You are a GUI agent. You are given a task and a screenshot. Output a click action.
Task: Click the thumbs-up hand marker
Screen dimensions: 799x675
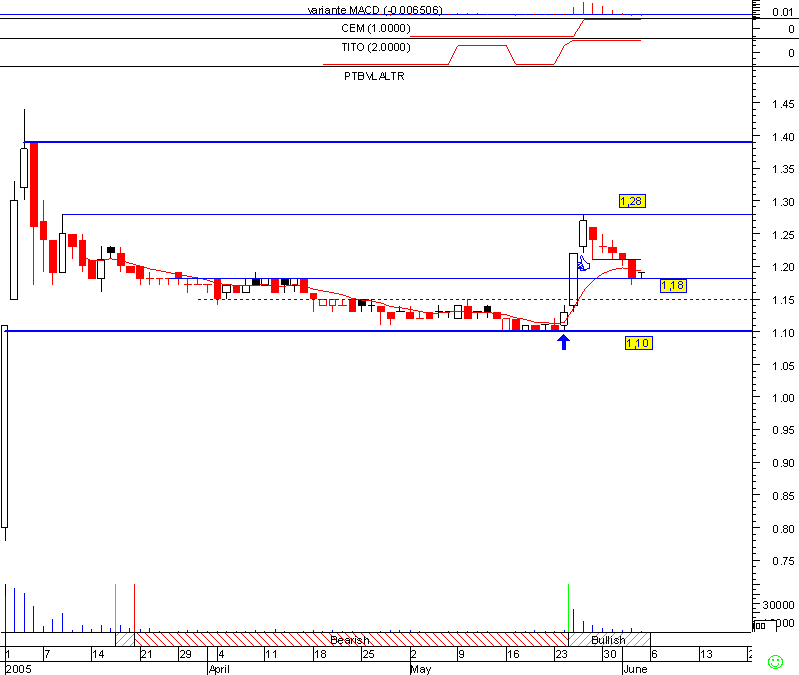(583, 263)
